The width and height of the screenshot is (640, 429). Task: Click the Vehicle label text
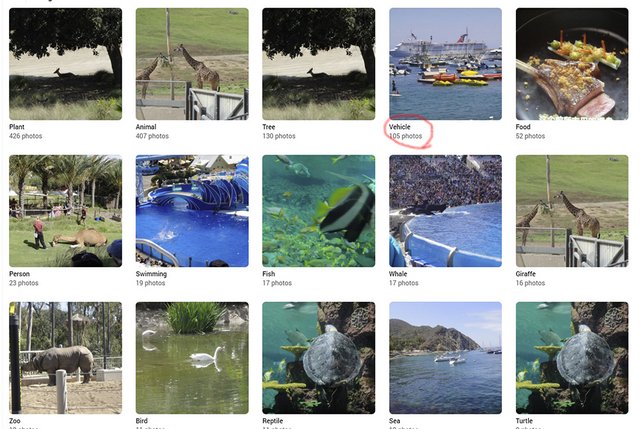tap(400, 127)
